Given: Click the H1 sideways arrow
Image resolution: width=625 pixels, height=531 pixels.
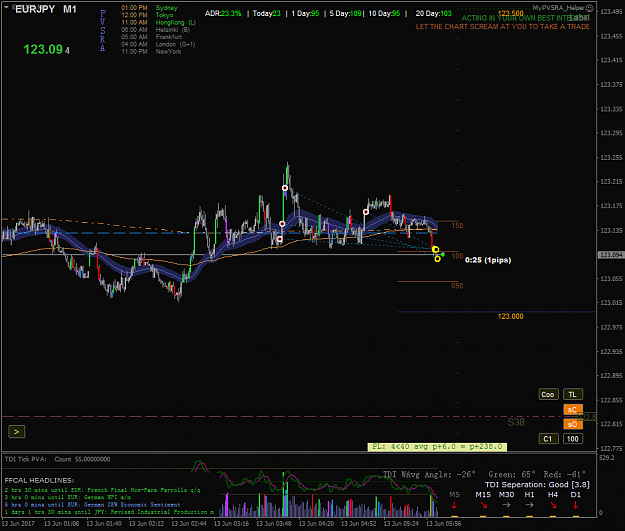Looking at the screenshot, I should click(529, 505).
